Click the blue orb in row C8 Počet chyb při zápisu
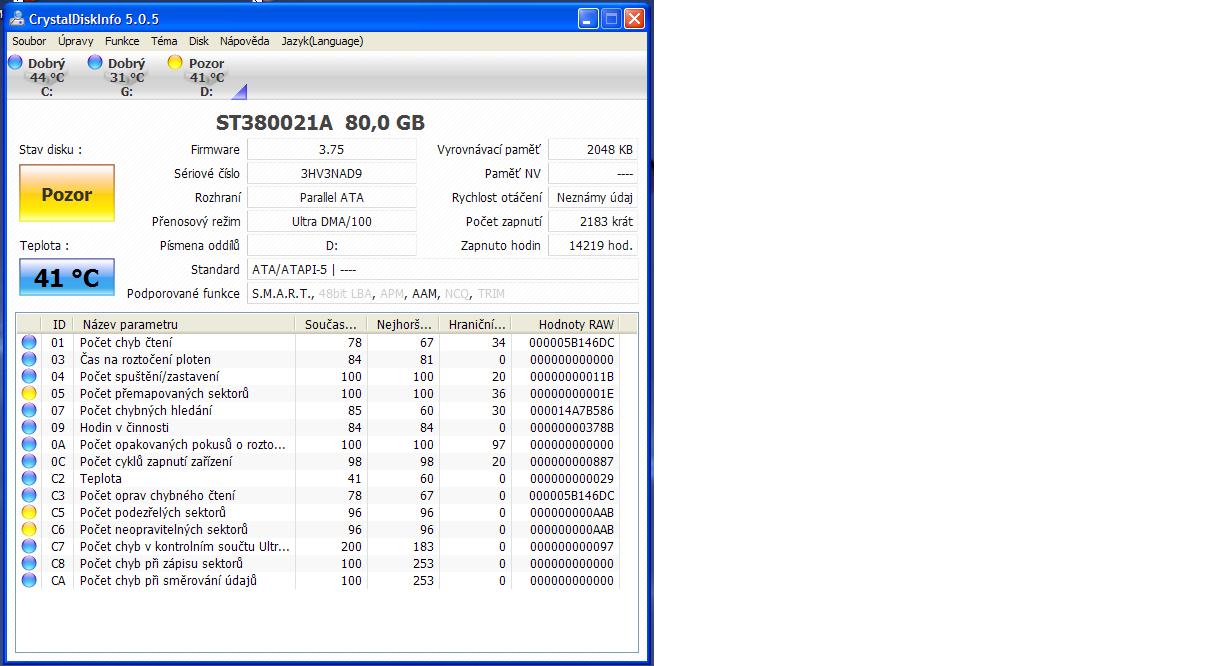The image size is (1215, 666). point(29,563)
